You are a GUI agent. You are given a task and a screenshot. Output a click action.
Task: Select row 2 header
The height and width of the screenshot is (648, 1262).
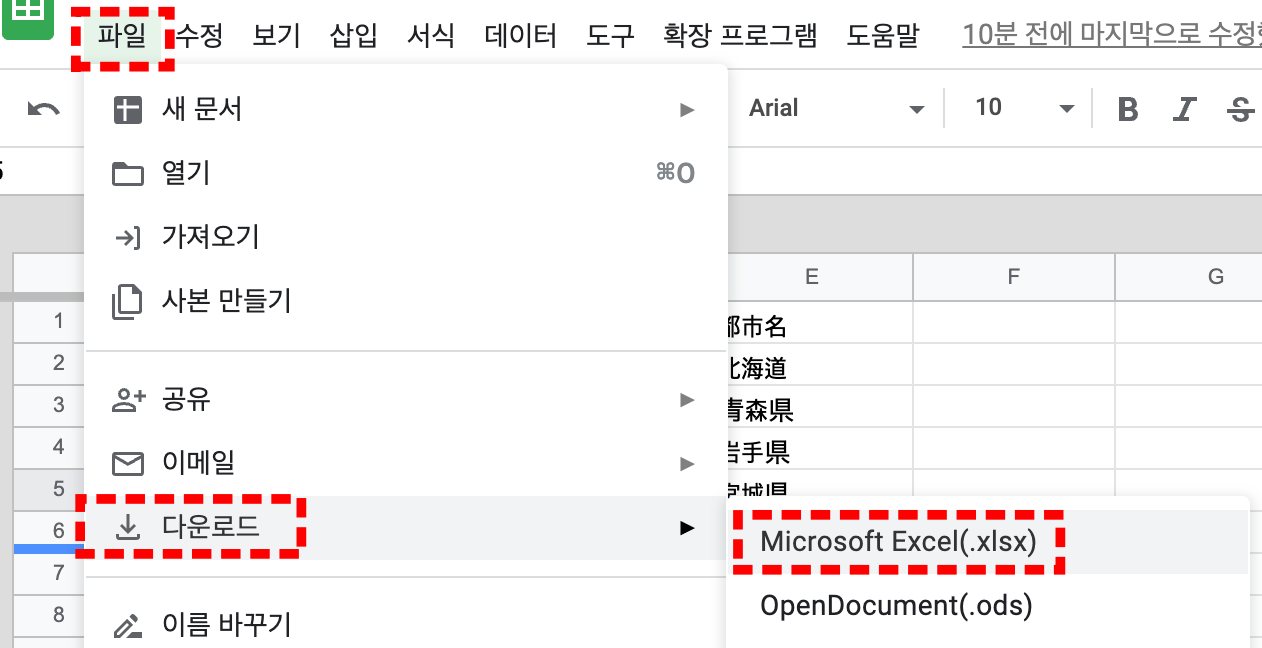[x=49, y=363]
